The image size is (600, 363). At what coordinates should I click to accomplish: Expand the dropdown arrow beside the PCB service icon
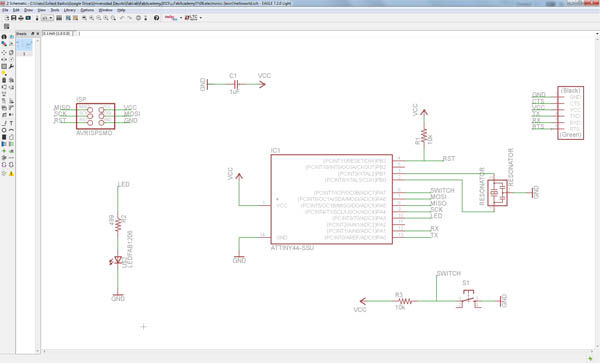tap(181, 18)
